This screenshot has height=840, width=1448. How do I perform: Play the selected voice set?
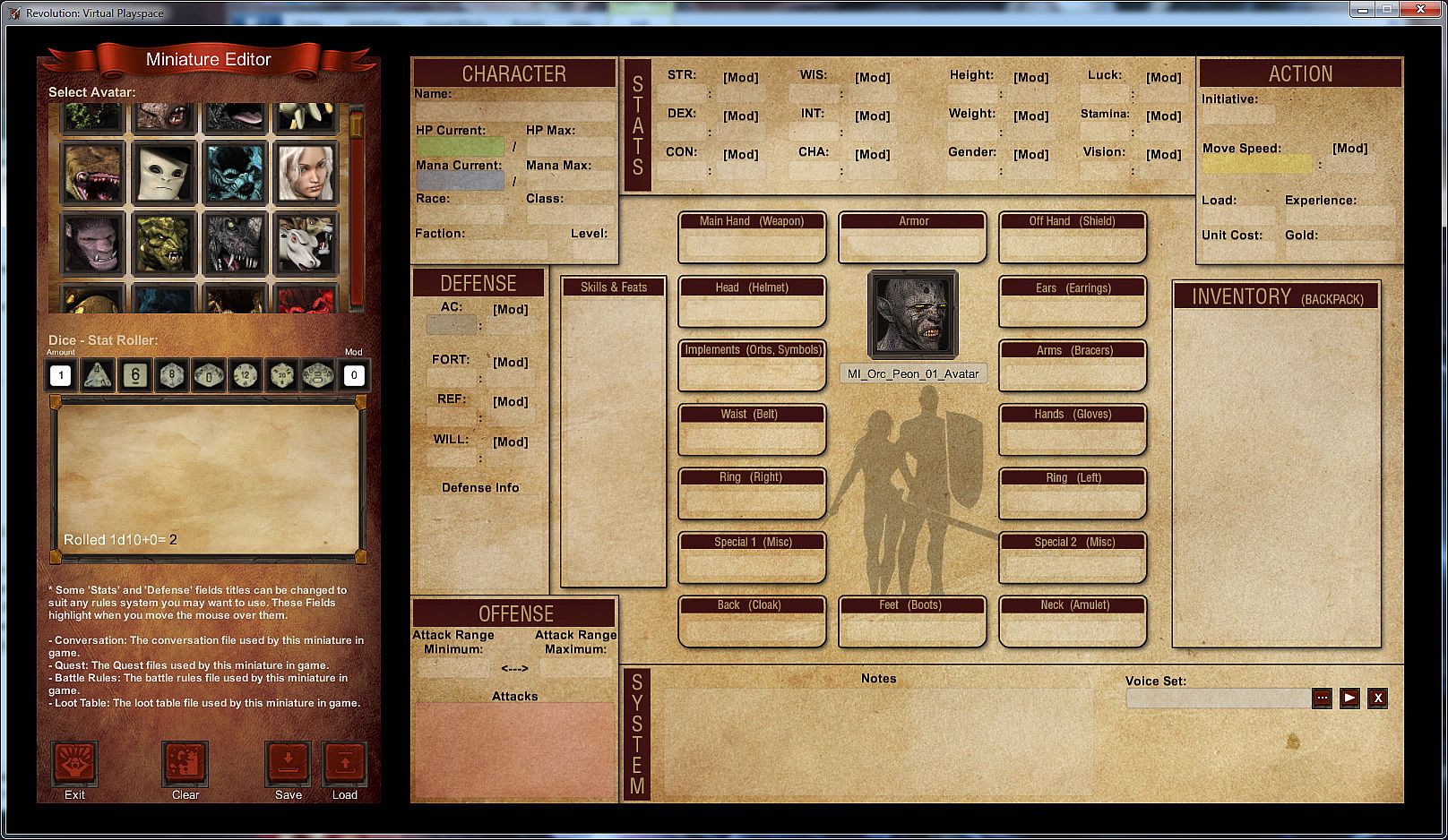pos(1349,698)
